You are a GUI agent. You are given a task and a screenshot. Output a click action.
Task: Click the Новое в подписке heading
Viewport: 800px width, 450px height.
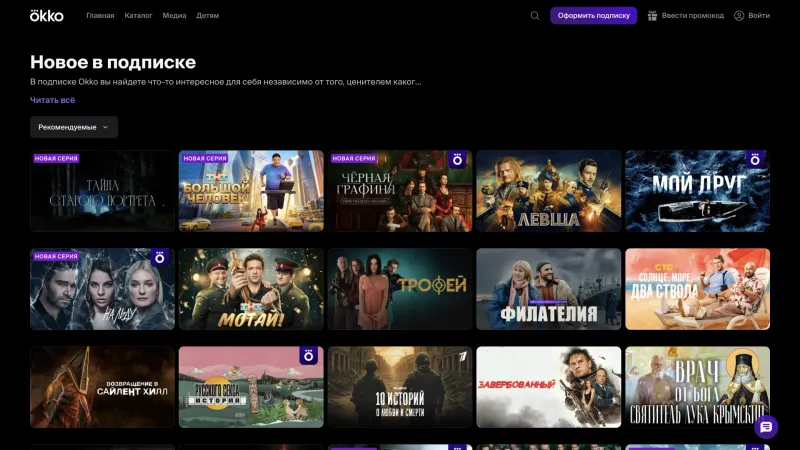click(x=113, y=62)
